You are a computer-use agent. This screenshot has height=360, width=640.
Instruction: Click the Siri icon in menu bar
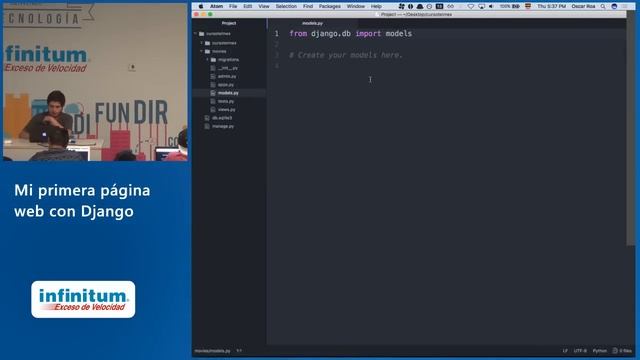pyautogui.click(x=614, y=7)
